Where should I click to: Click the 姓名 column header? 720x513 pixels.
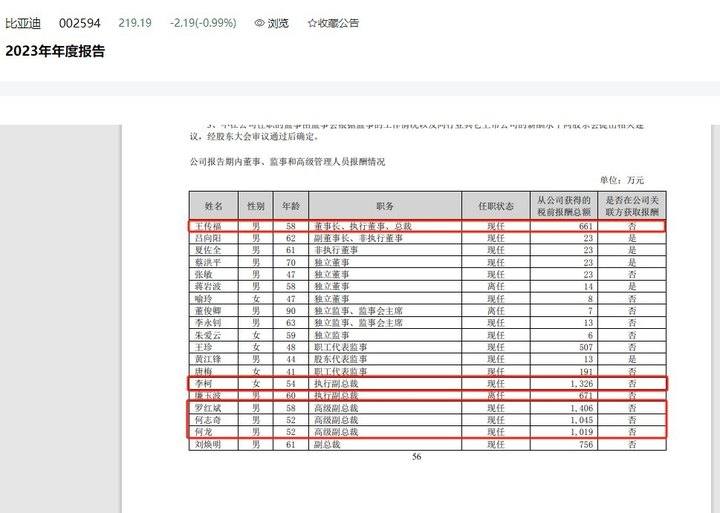(x=214, y=206)
